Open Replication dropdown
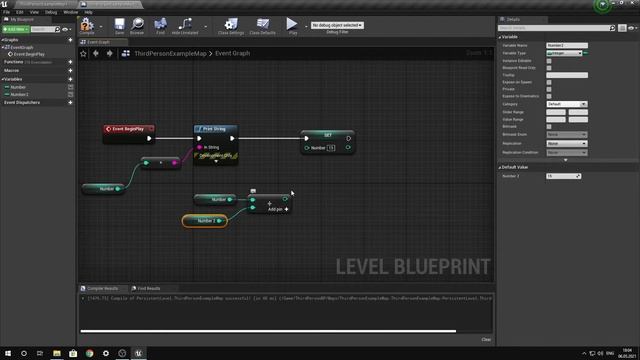 (567, 144)
